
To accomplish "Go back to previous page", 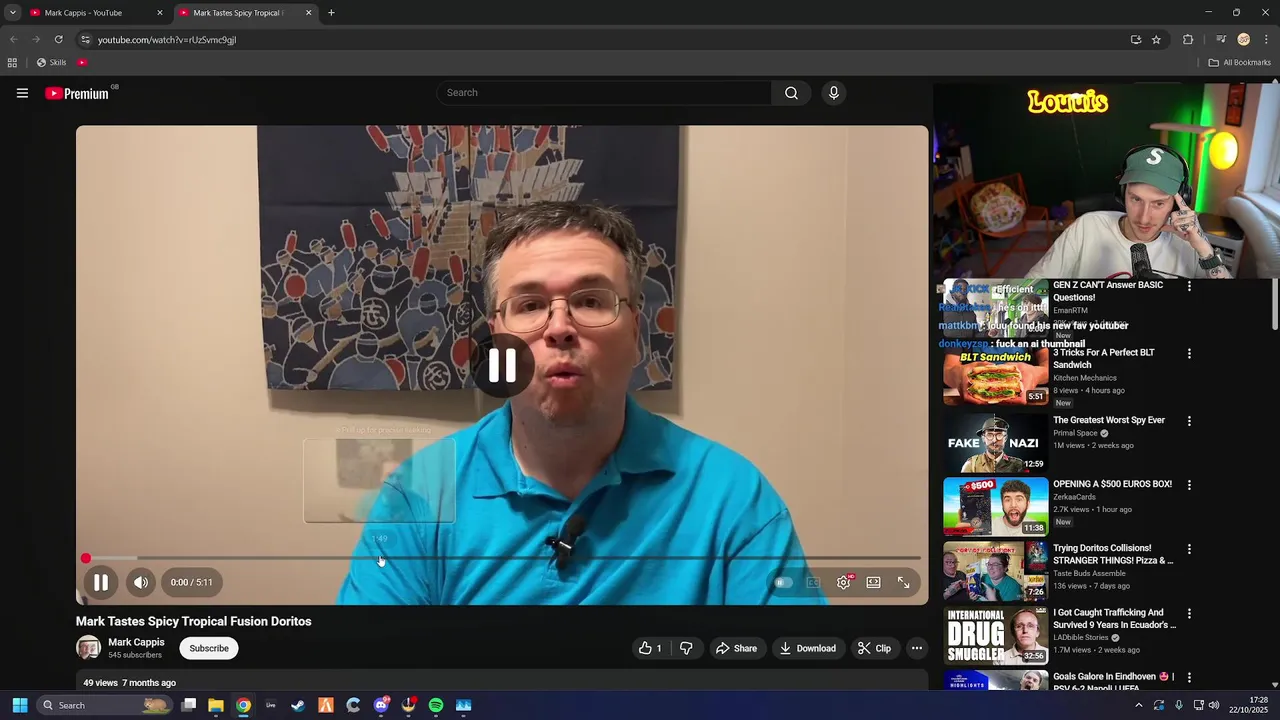I will pyautogui.click(x=13, y=39).
